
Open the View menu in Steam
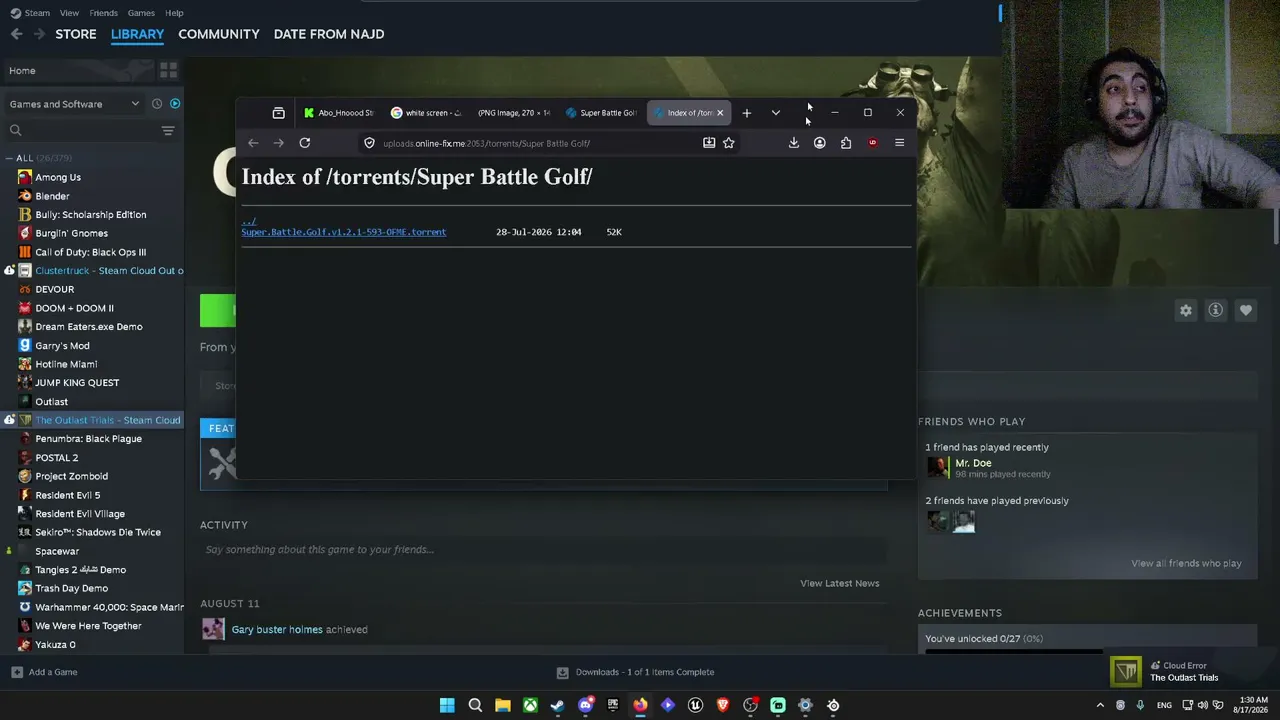[x=69, y=13]
